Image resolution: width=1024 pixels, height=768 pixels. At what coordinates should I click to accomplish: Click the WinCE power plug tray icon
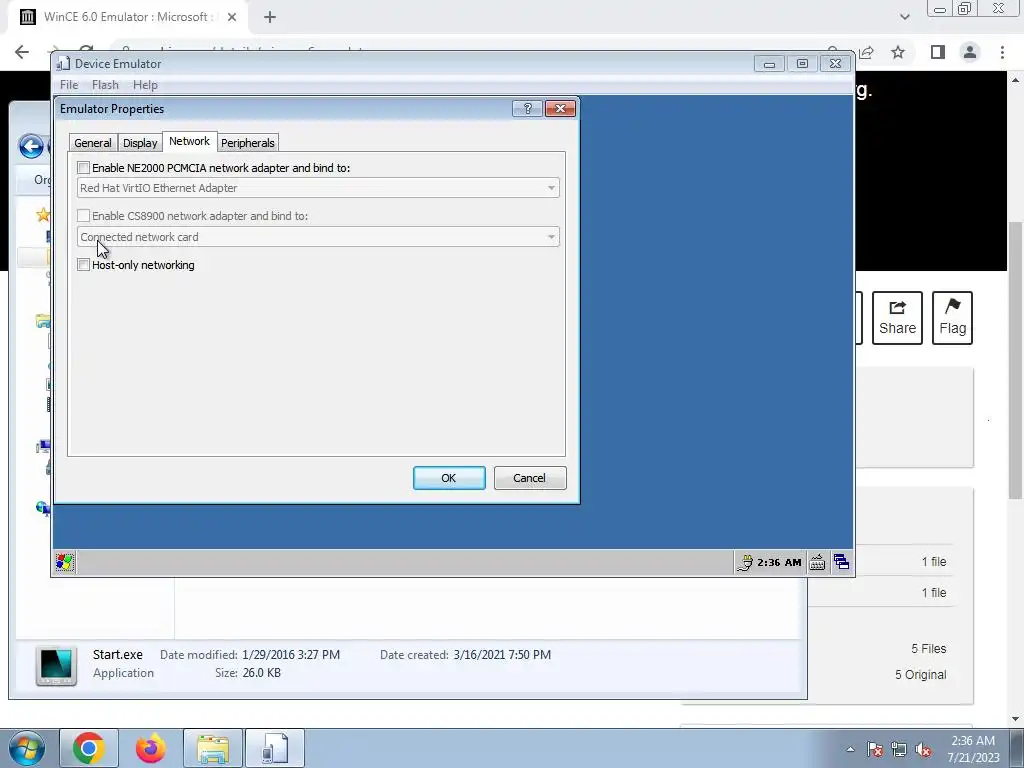point(744,562)
